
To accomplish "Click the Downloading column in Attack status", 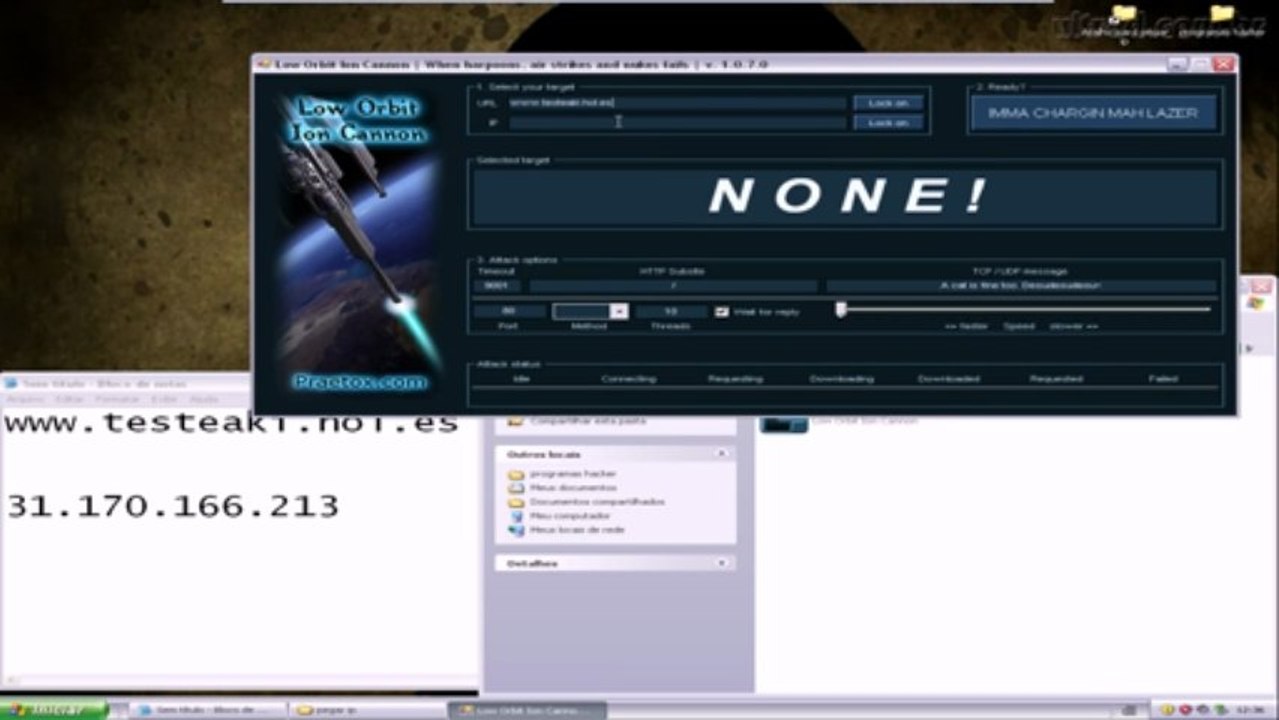I will point(842,379).
